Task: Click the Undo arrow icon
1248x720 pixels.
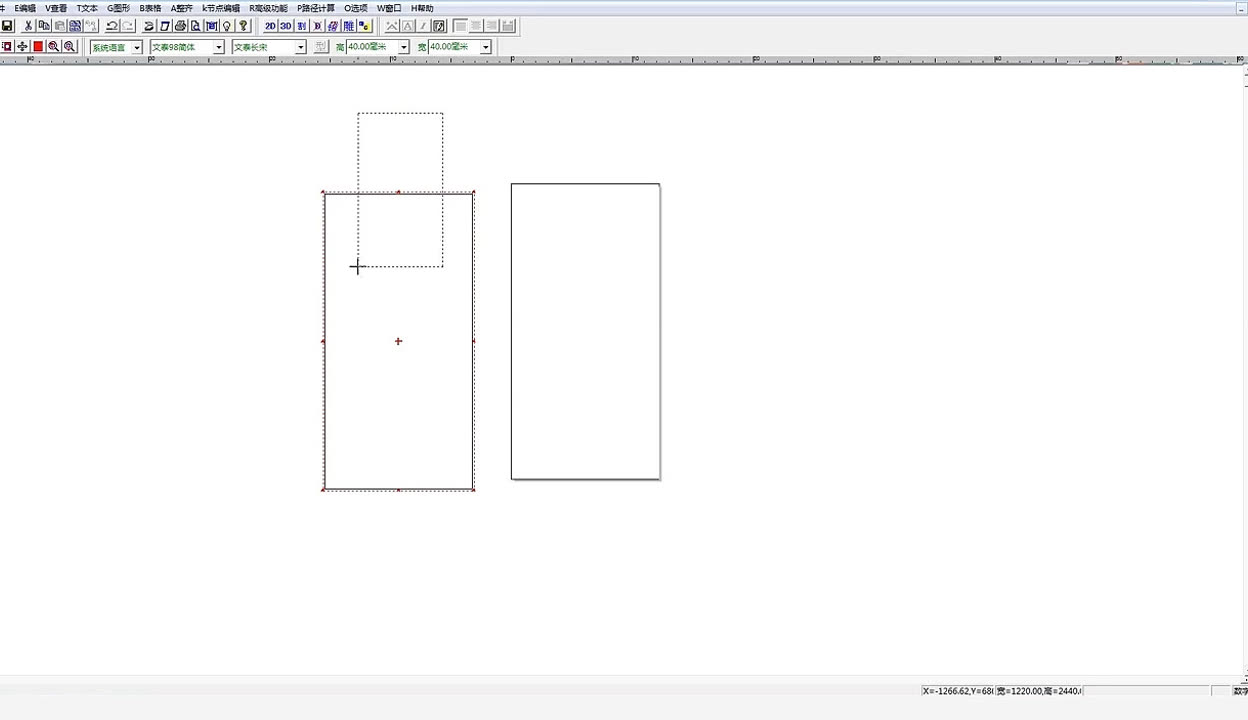Action: [x=112, y=26]
